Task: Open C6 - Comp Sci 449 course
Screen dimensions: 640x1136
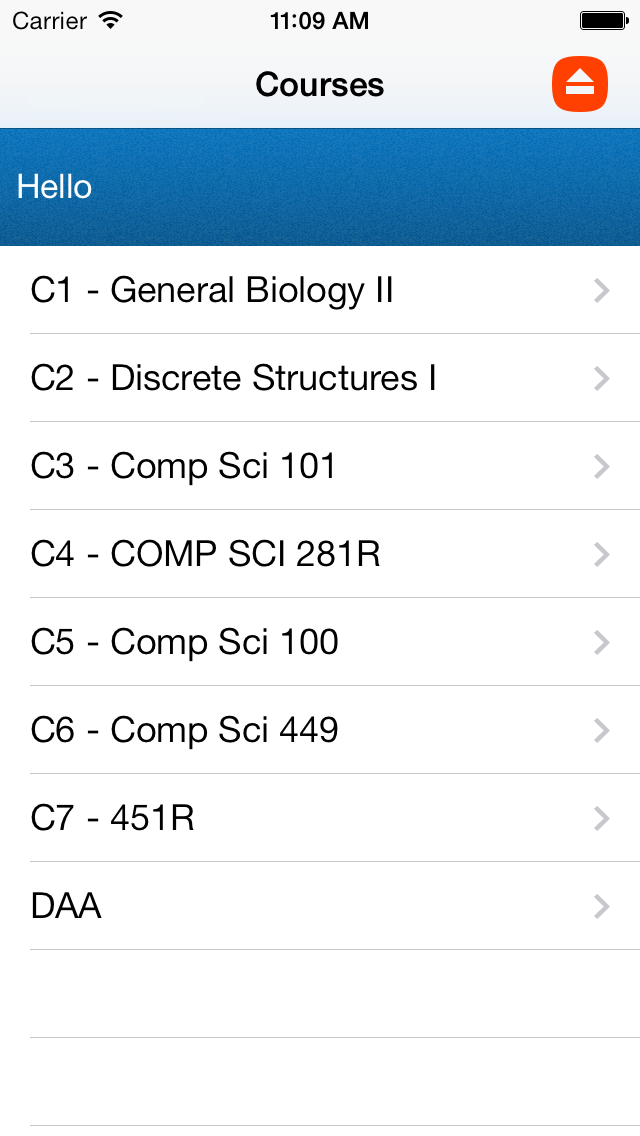Action: tap(185, 730)
